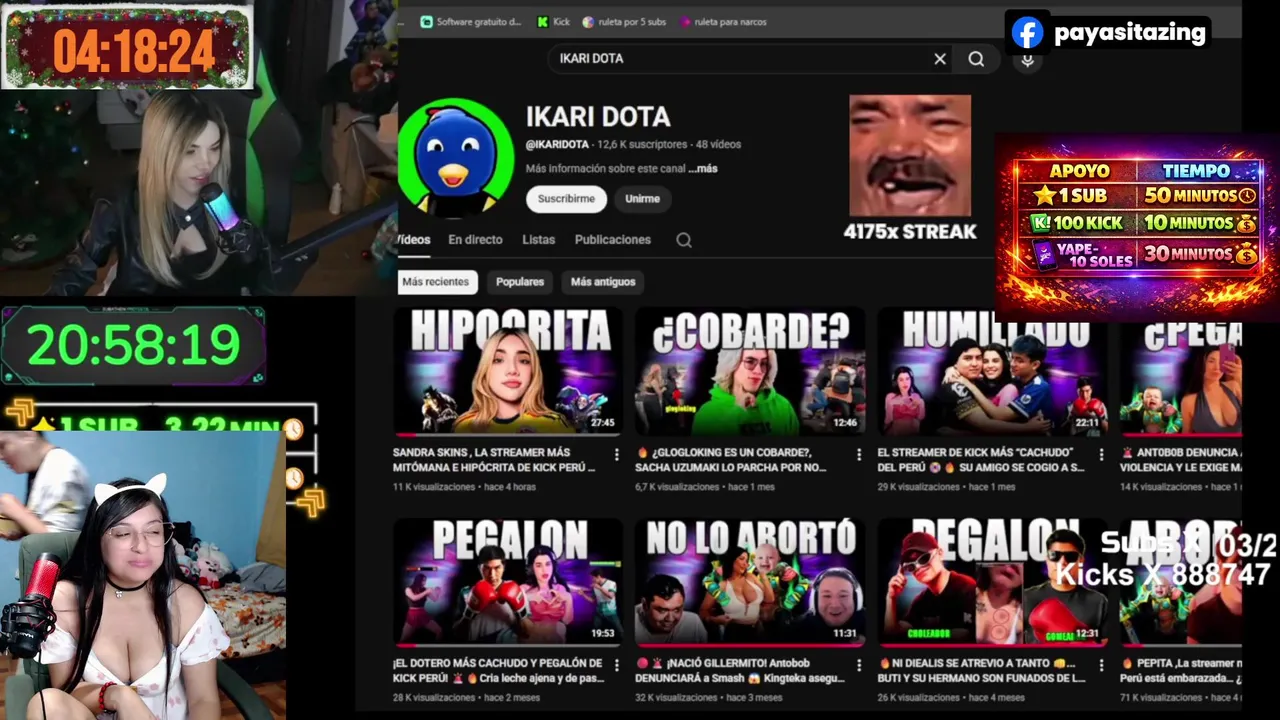Open options for EL STREAMER DE KICK video
1280x720 pixels.
pyautogui.click(x=1101, y=455)
